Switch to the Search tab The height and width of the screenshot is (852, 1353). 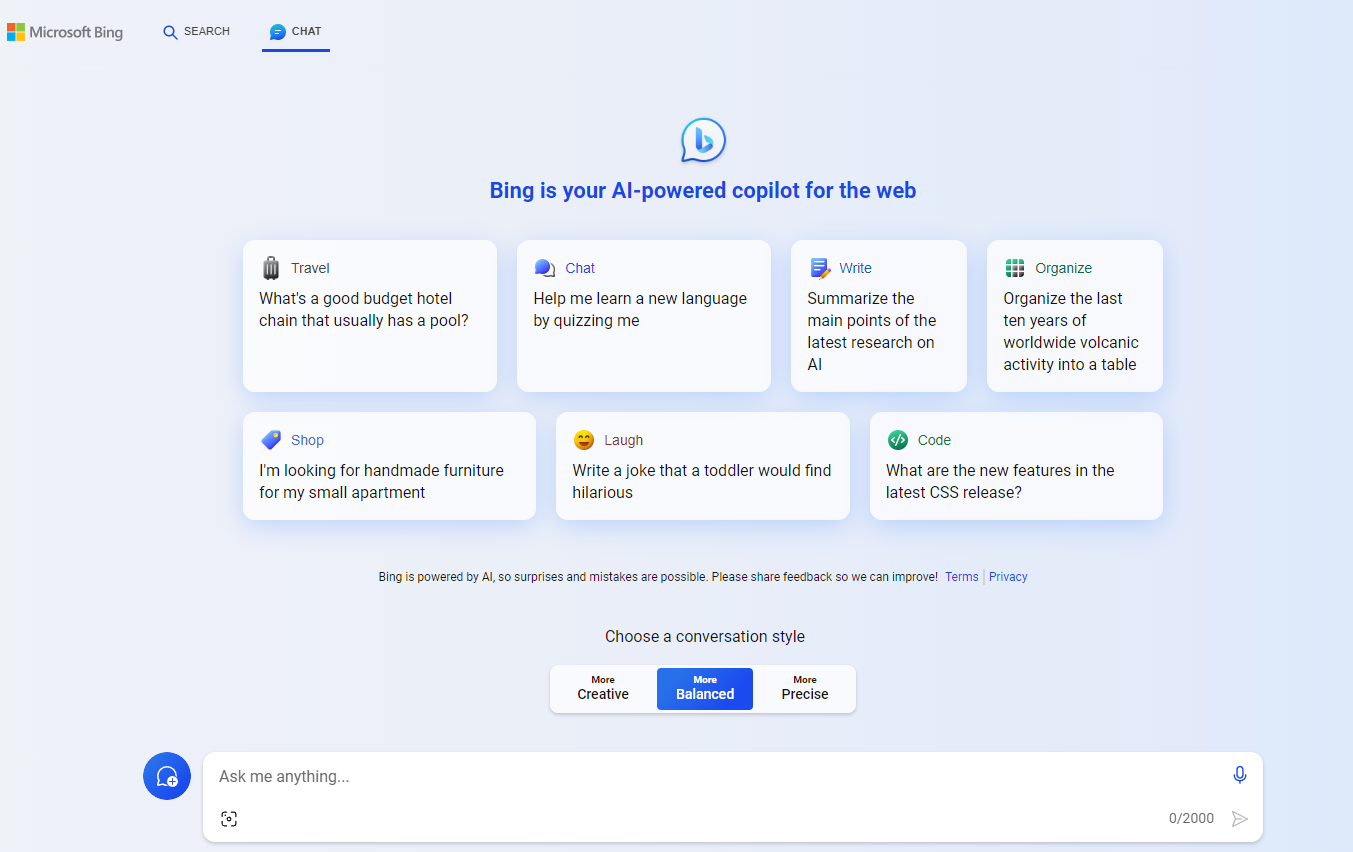(196, 32)
